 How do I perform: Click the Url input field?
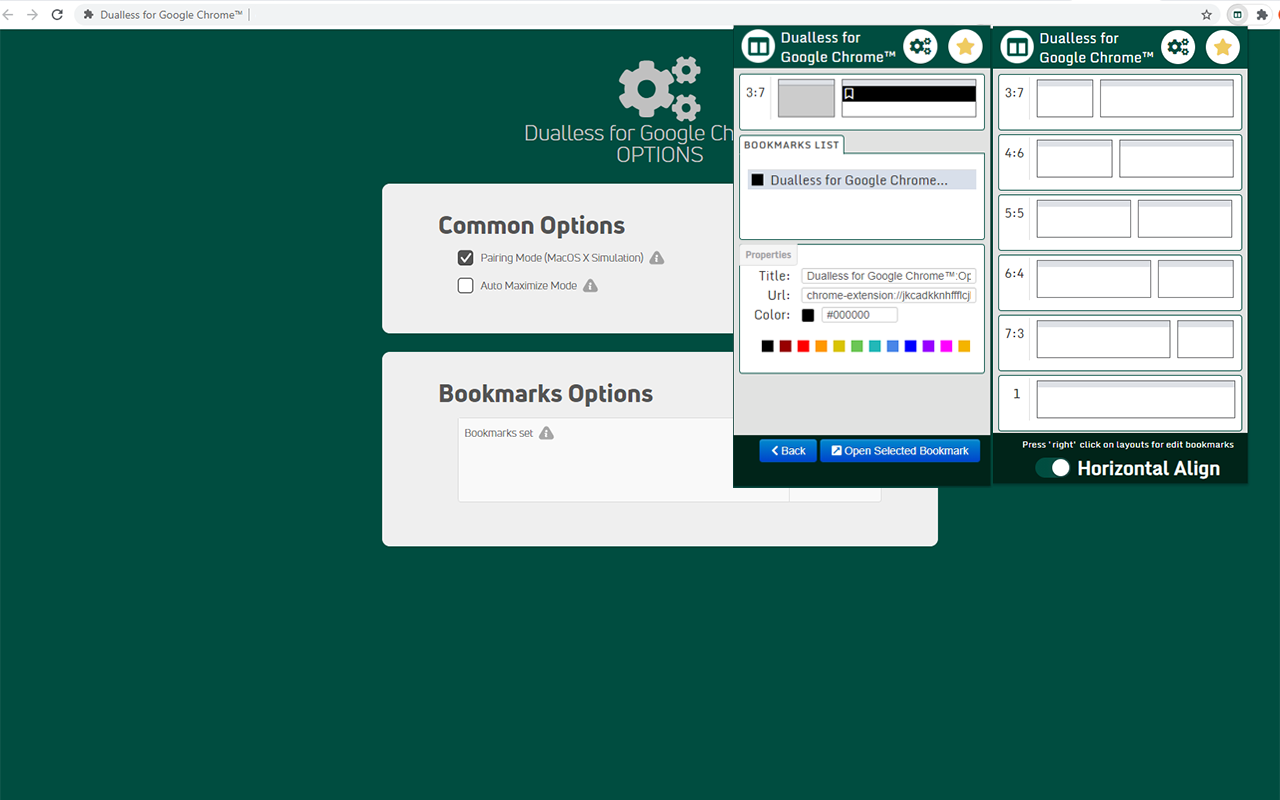tap(889, 296)
